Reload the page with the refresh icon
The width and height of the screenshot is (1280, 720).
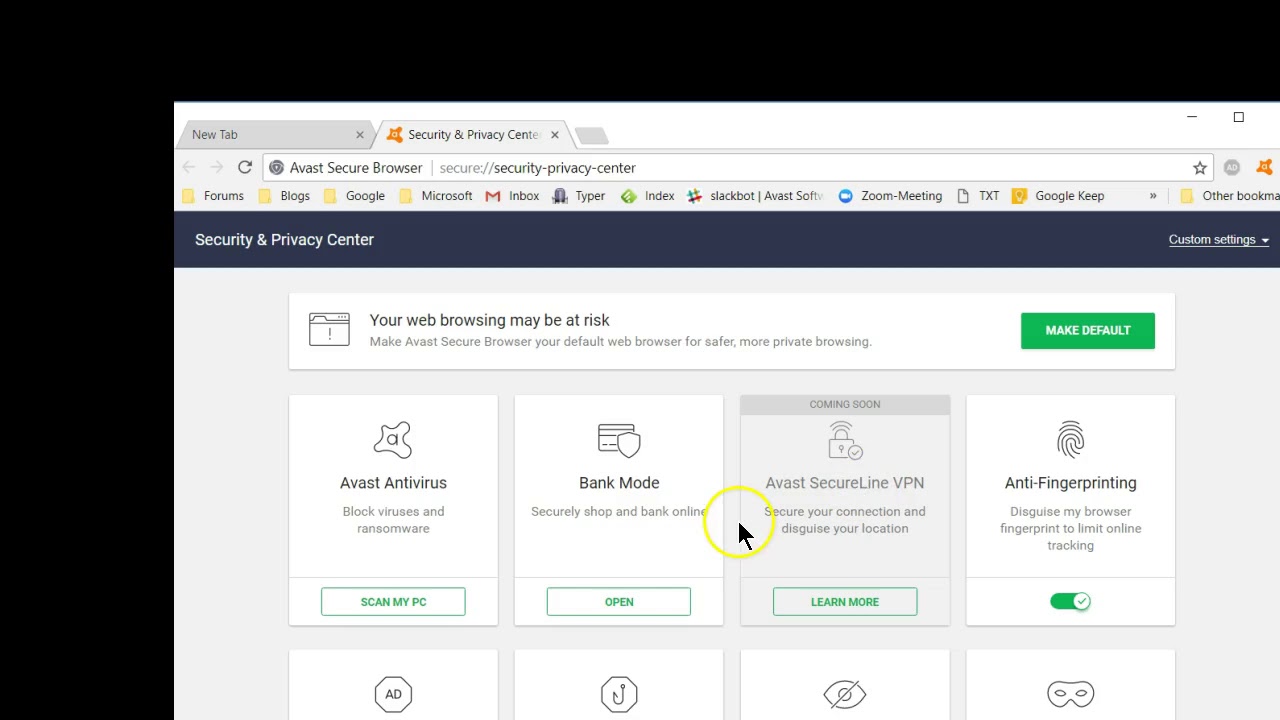tap(245, 167)
